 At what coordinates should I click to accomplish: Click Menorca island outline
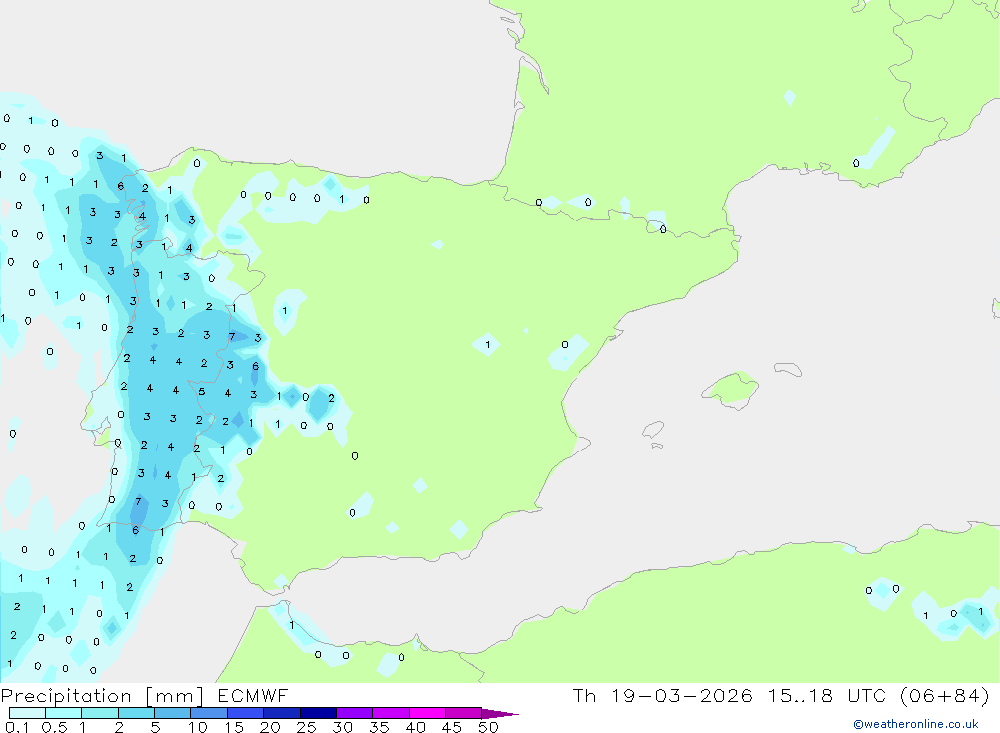click(x=788, y=369)
